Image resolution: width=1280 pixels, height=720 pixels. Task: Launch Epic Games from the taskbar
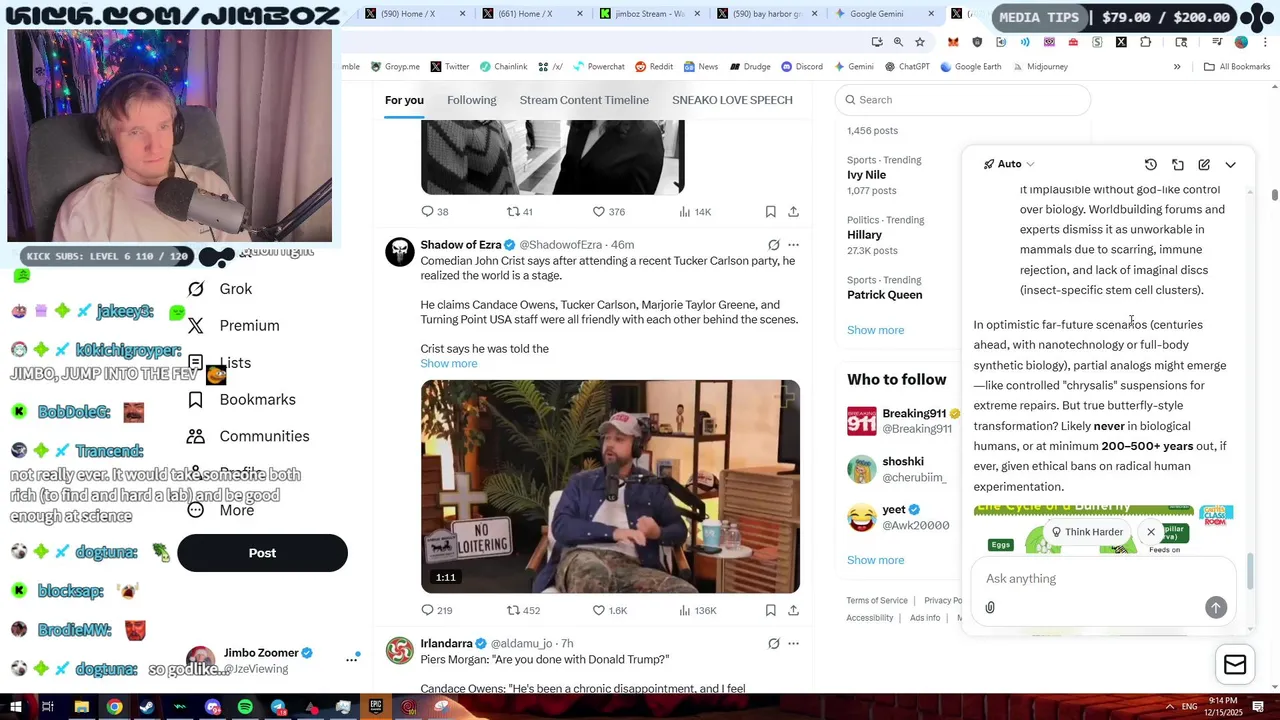point(376,707)
